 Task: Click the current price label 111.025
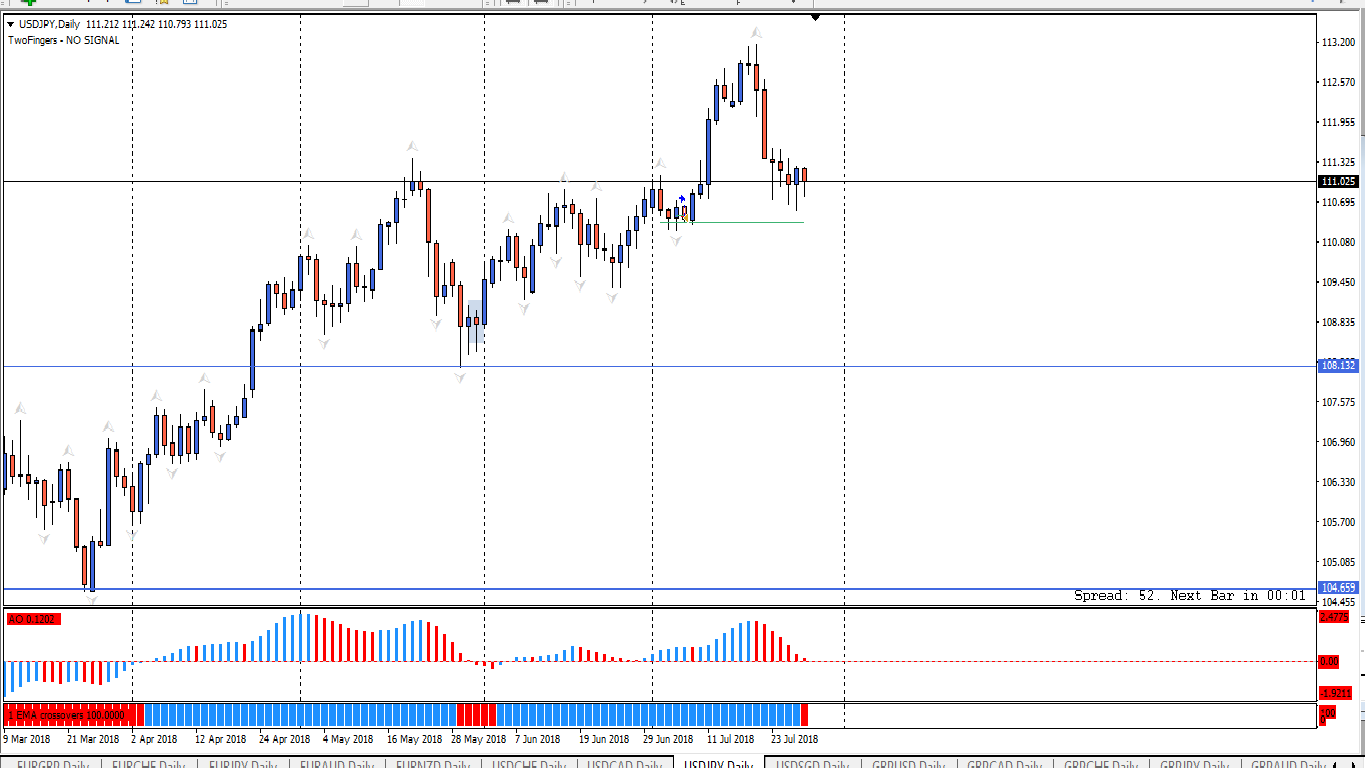pyautogui.click(x=1340, y=181)
